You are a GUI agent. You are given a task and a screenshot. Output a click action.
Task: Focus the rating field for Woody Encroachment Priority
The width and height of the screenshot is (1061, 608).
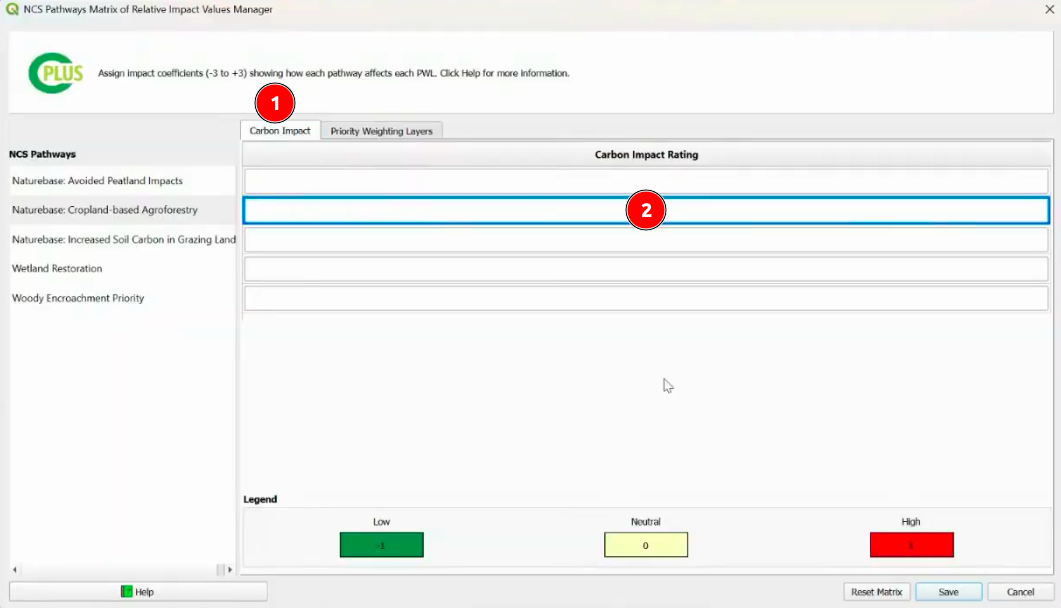pyautogui.click(x=645, y=299)
